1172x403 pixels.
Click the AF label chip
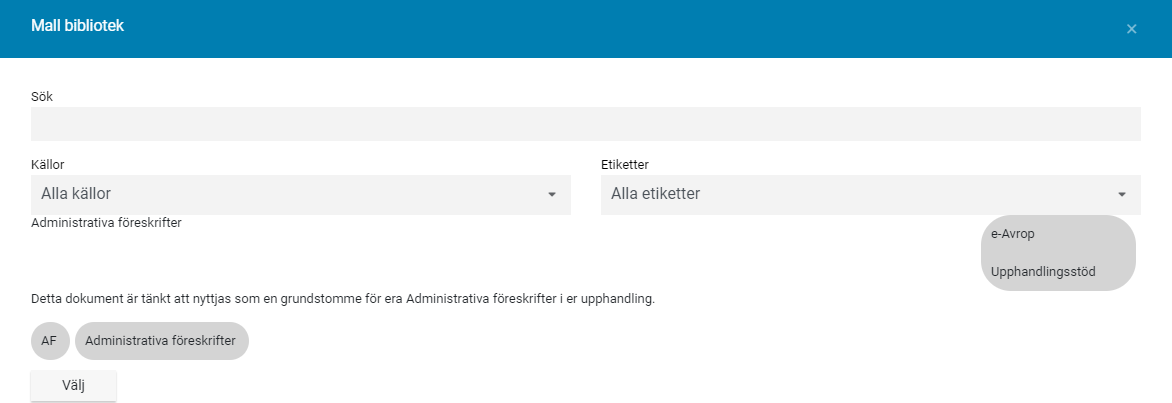49,341
